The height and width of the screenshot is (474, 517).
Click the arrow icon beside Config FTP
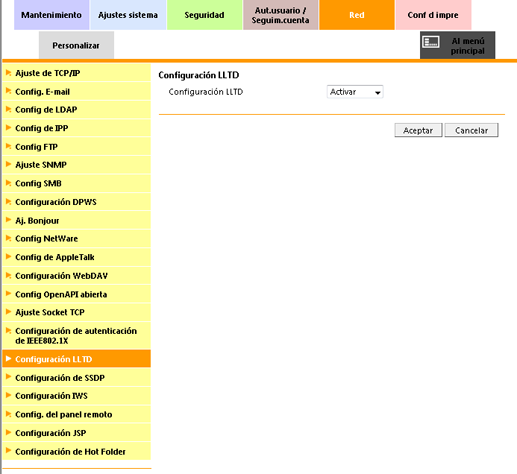9,146
